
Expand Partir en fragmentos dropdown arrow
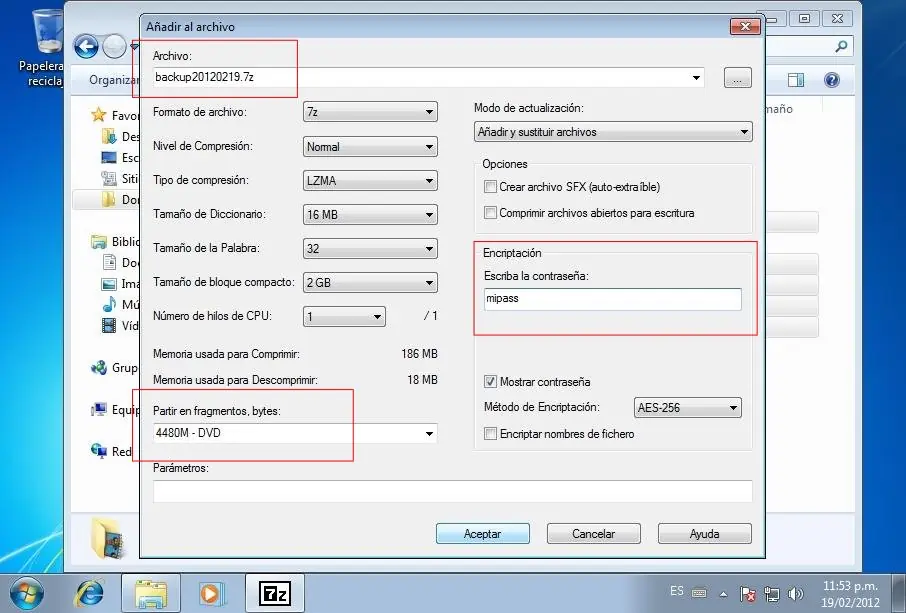click(x=429, y=433)
